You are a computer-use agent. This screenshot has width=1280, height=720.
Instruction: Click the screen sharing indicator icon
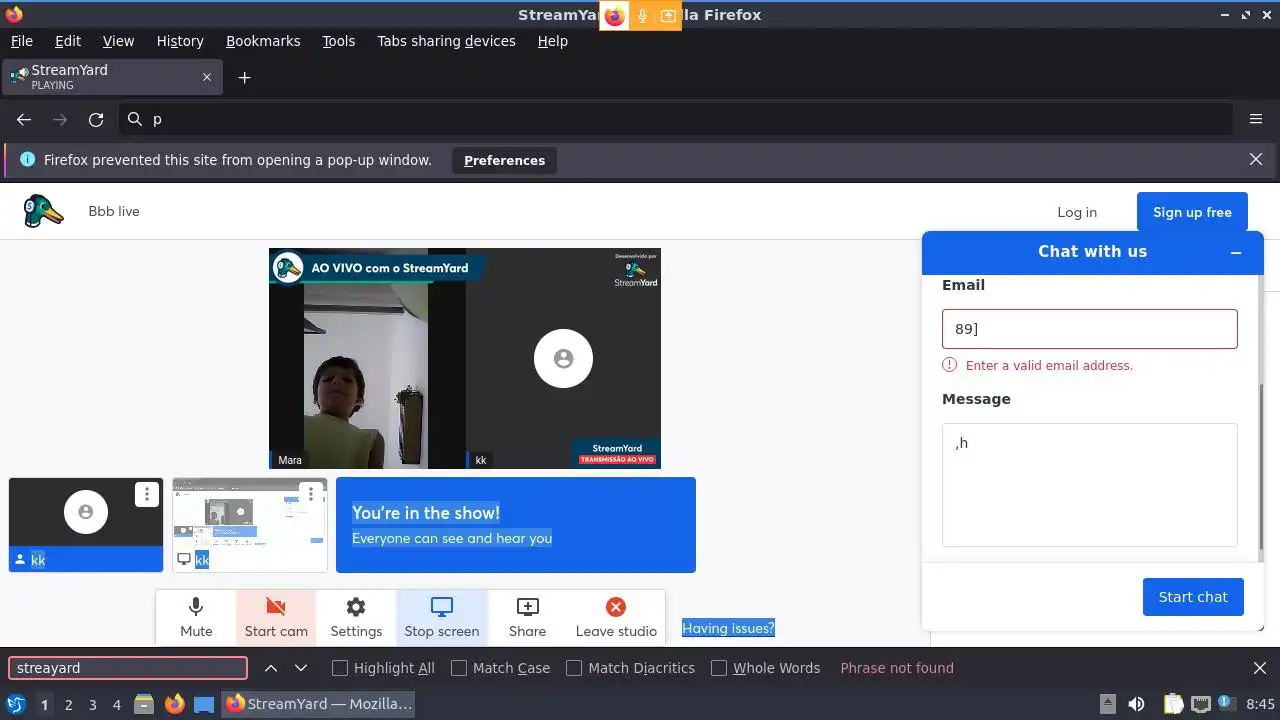point(668,16)
